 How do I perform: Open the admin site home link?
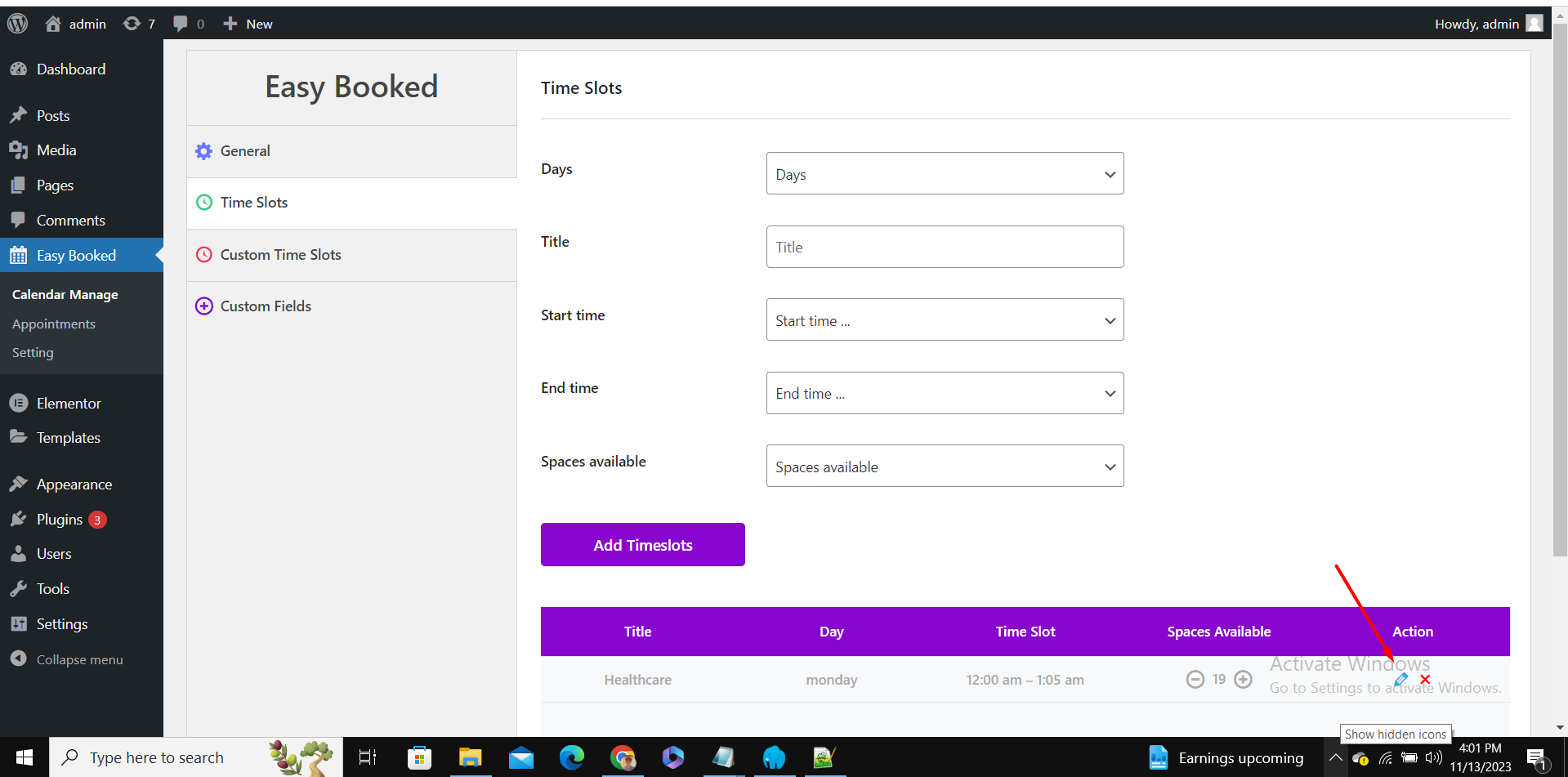(x=76, y=24)
